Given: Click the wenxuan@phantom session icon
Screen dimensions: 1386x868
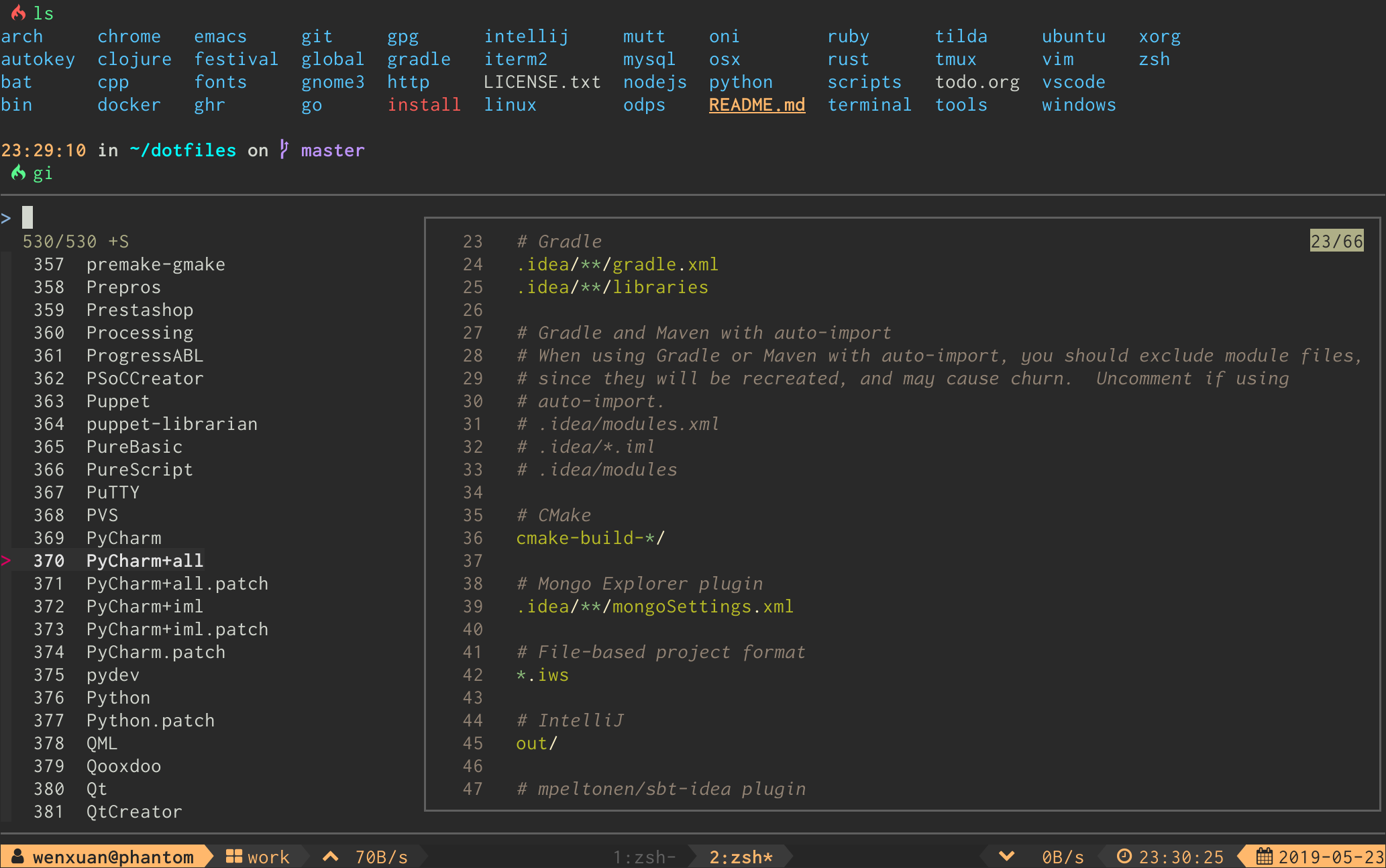Looking at the screenshot, I should tap(14, 857).
